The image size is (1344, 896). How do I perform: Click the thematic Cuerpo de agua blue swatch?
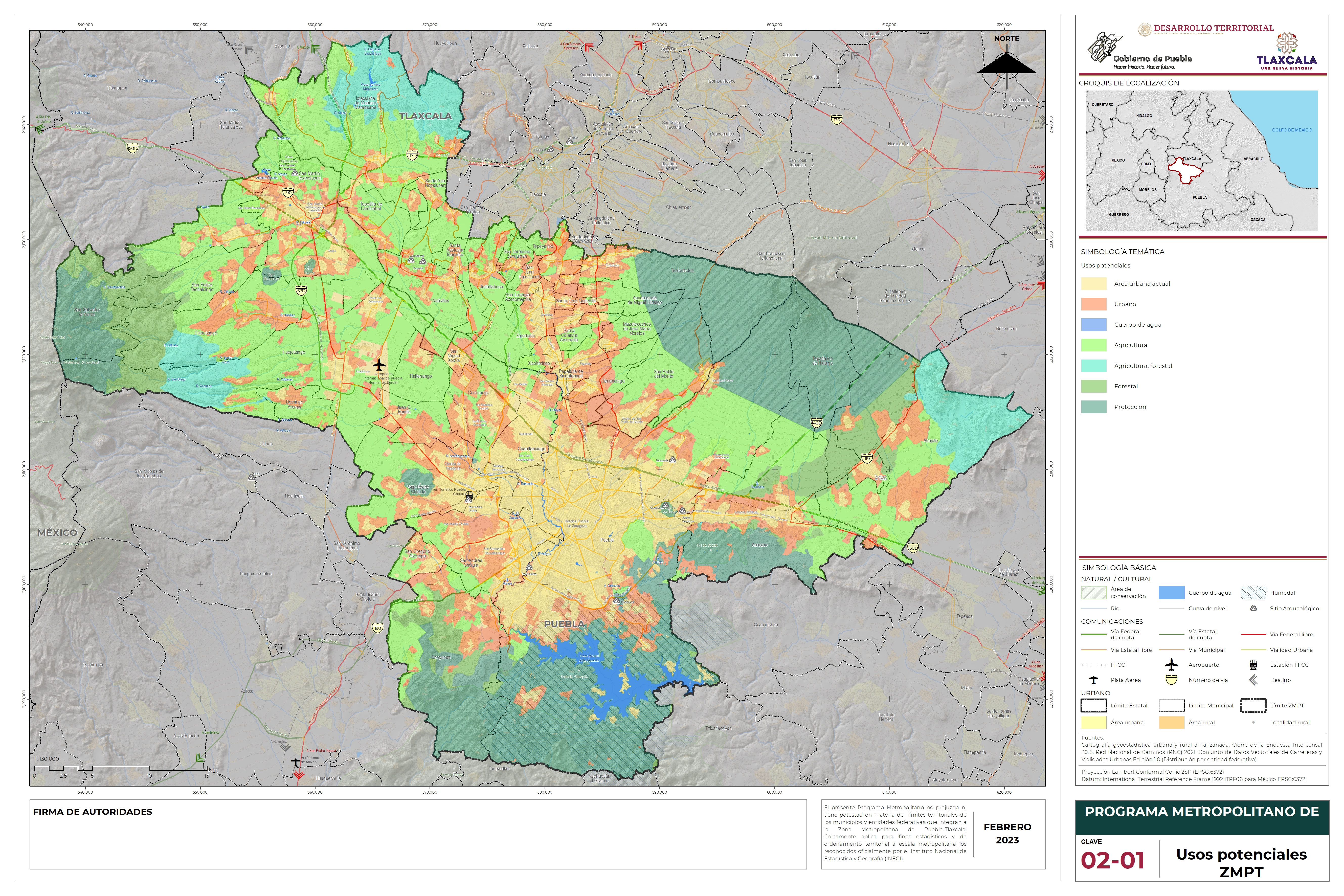1094,325
